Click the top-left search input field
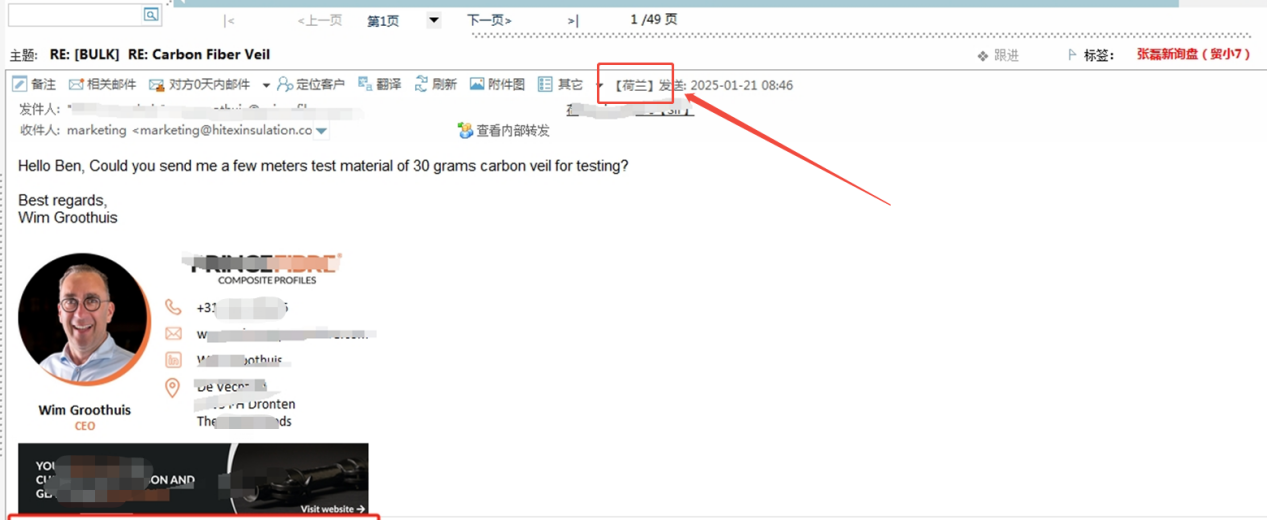The width and height of the screenshot is (1267, 520). 75,14
